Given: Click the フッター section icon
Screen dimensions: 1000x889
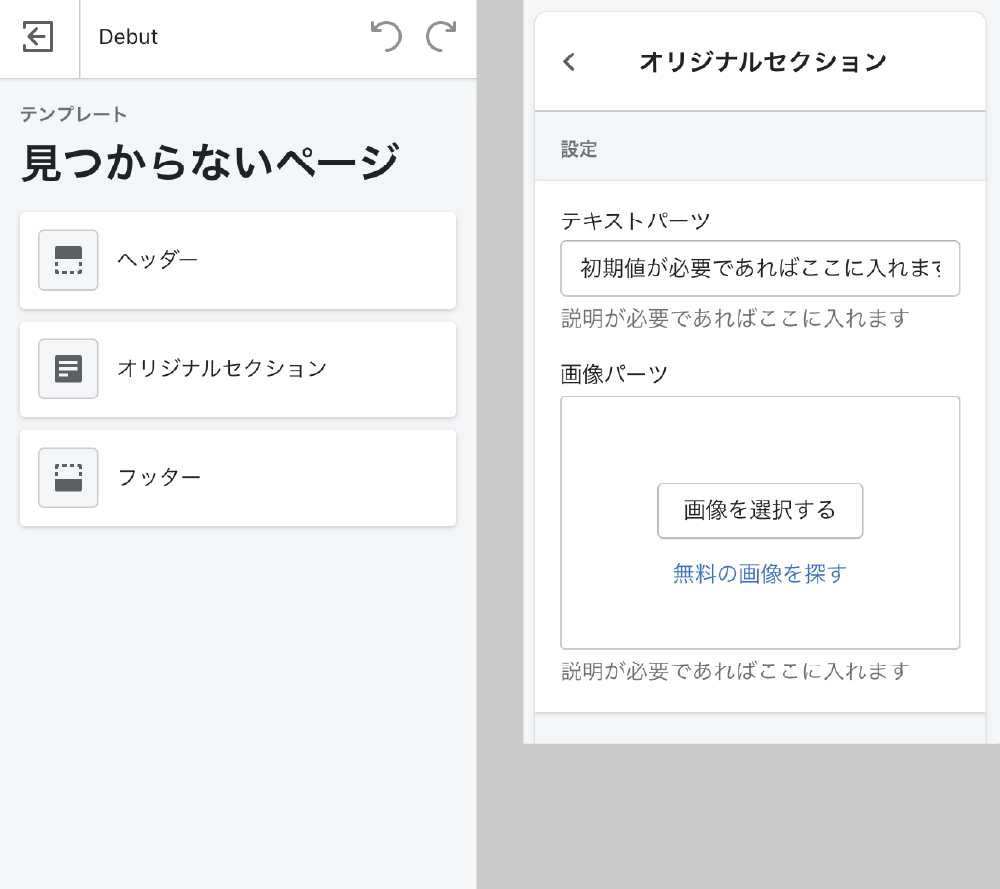Looking at the screenshot, I should [x=68, y=478].
